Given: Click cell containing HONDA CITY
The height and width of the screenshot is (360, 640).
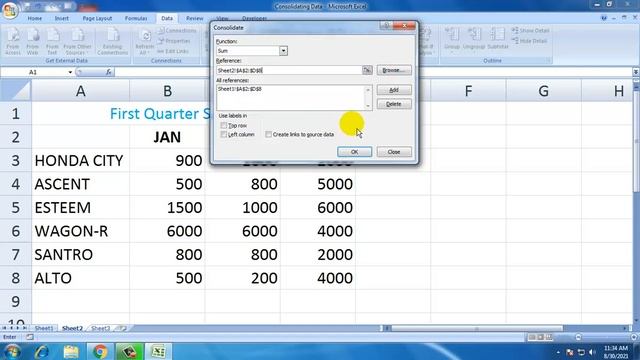Looking at the screenshot, I should pyautogui.click(x=80, y=160).
